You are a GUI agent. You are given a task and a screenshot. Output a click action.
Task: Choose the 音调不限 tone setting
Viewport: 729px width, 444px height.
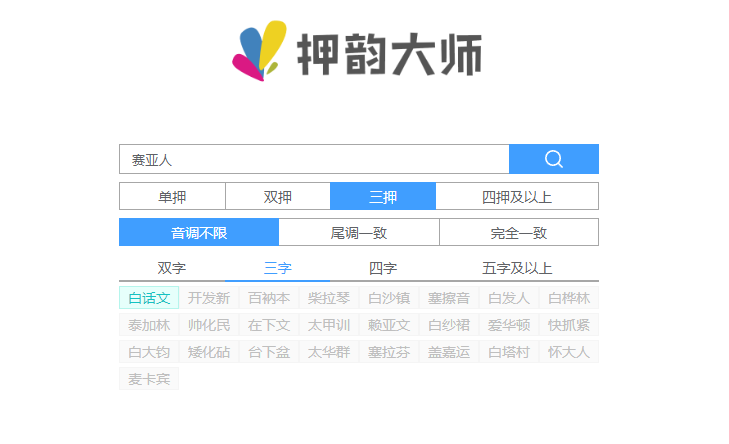199,232
